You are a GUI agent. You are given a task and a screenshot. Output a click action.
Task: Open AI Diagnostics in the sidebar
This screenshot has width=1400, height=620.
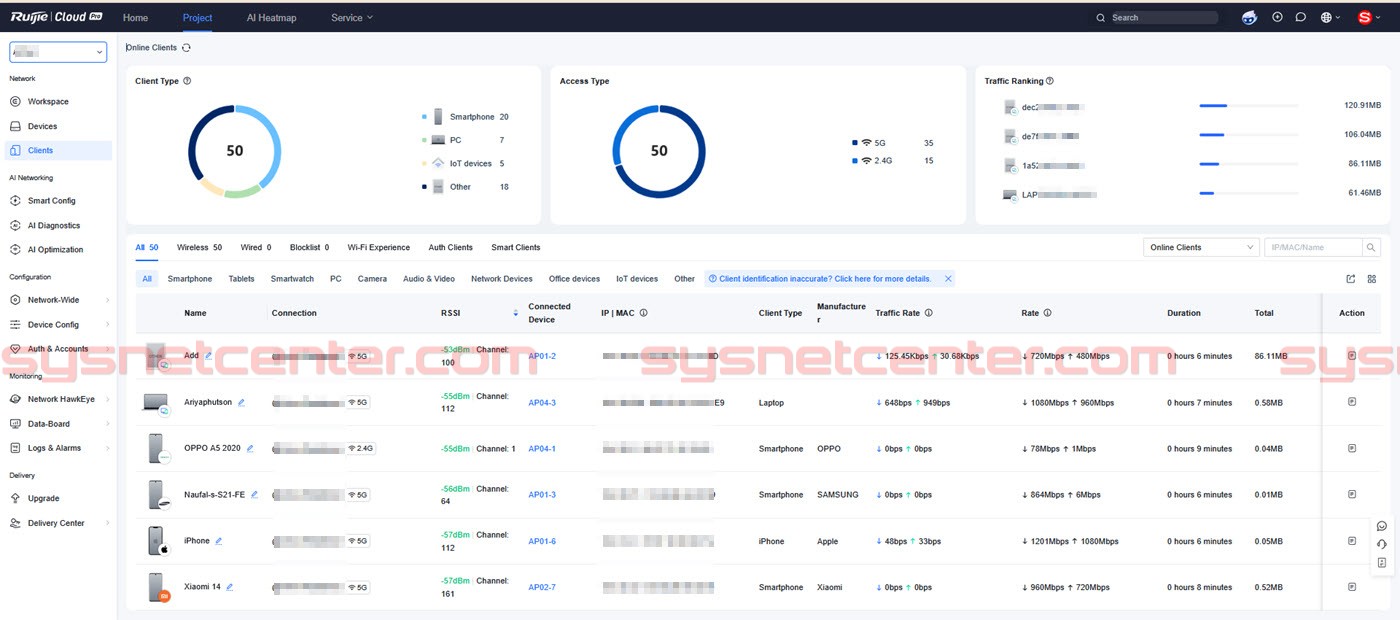(x=53, y=226)
